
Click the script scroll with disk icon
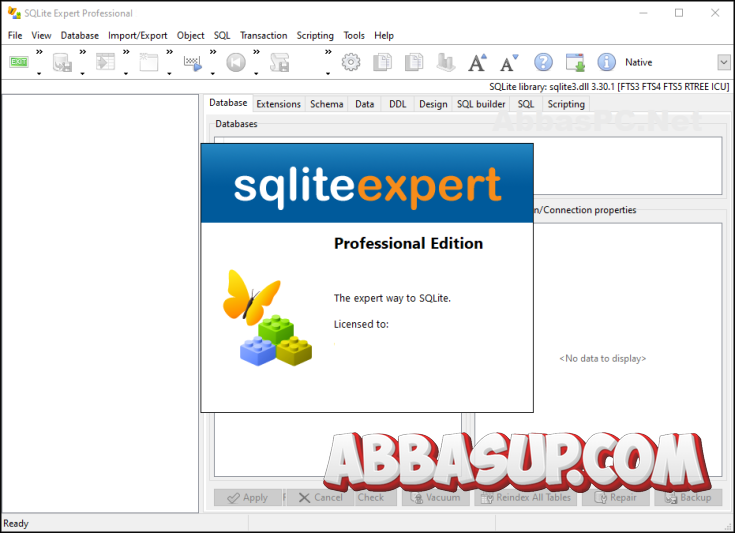pyautogui.click(x=279, y=62)
